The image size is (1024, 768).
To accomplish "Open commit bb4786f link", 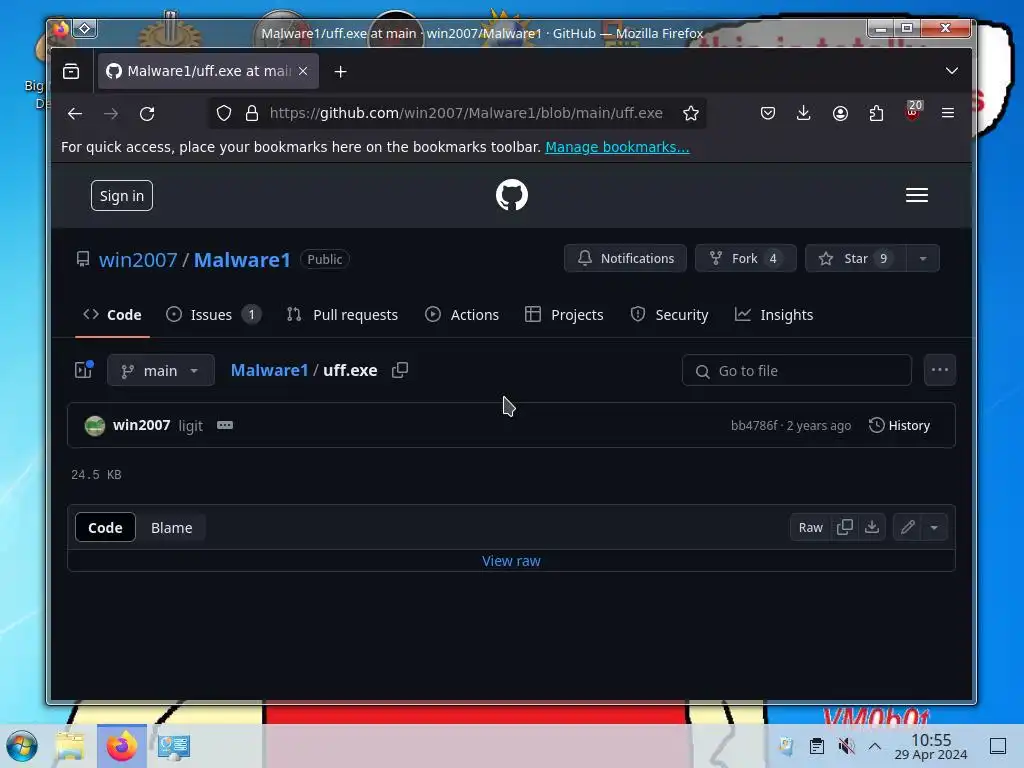I will [x=754, y=426].
